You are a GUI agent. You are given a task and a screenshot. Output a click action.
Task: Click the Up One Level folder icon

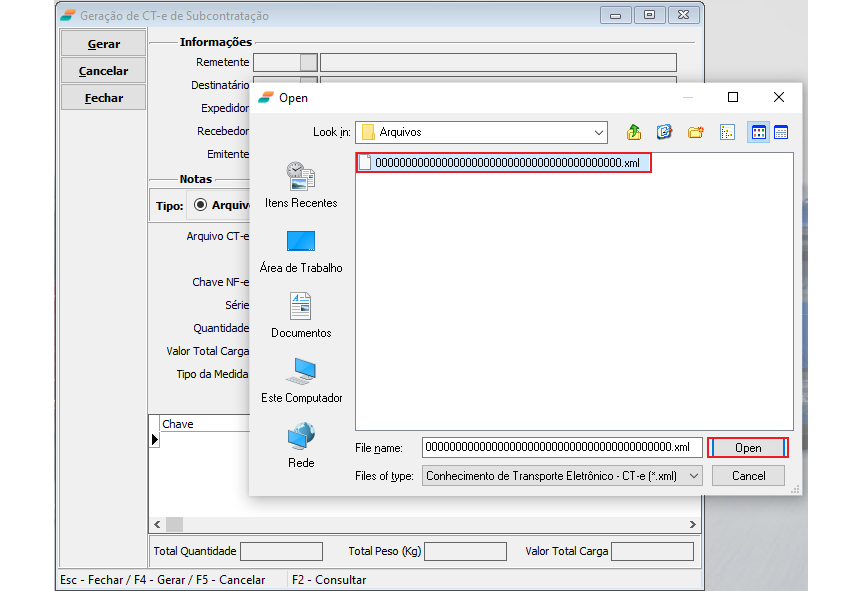click(633, 132)
